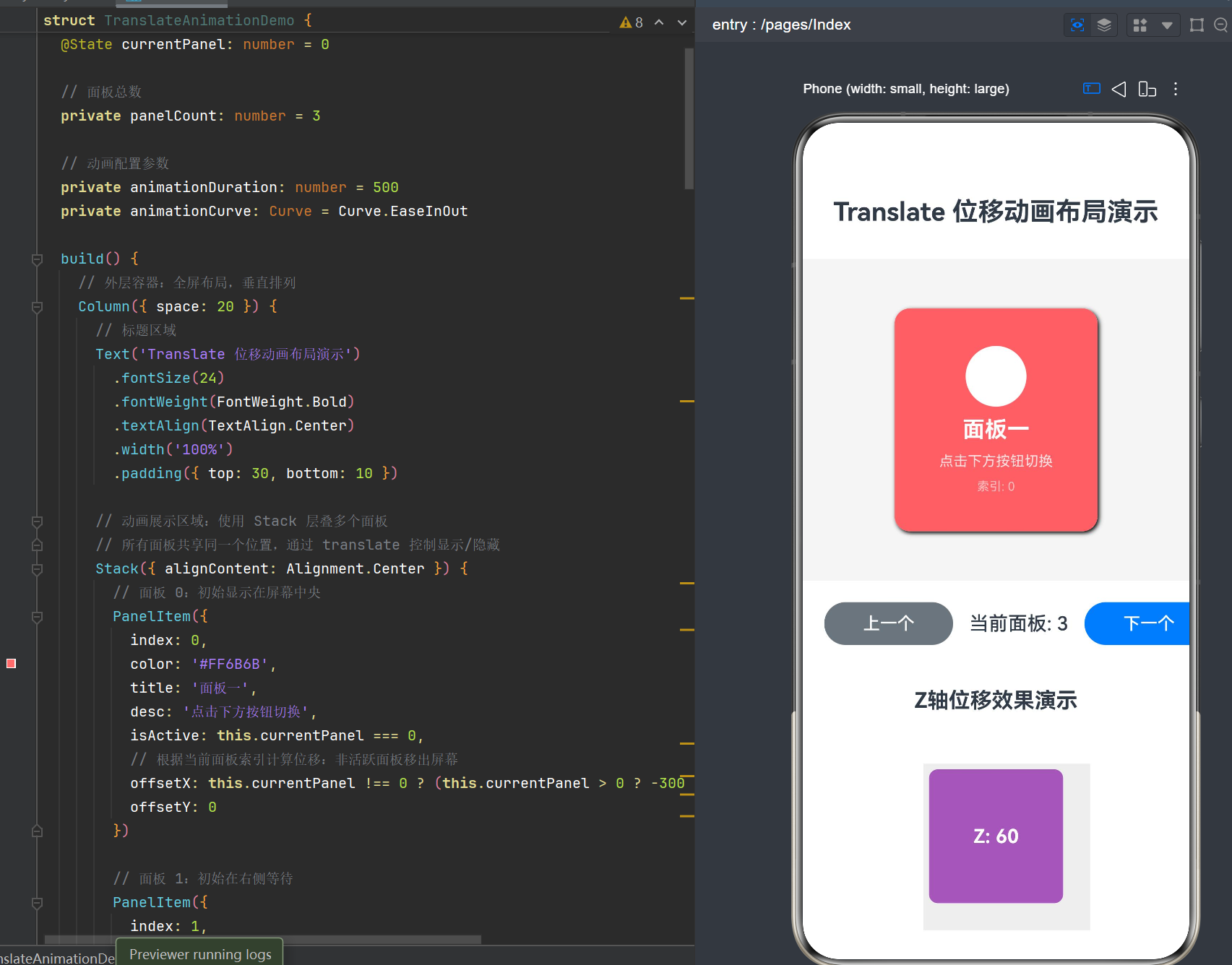Click the @State decorator in code
The height and width of the screenshot is (965, 1232).
pyautogui.click(x=87, y=45)
